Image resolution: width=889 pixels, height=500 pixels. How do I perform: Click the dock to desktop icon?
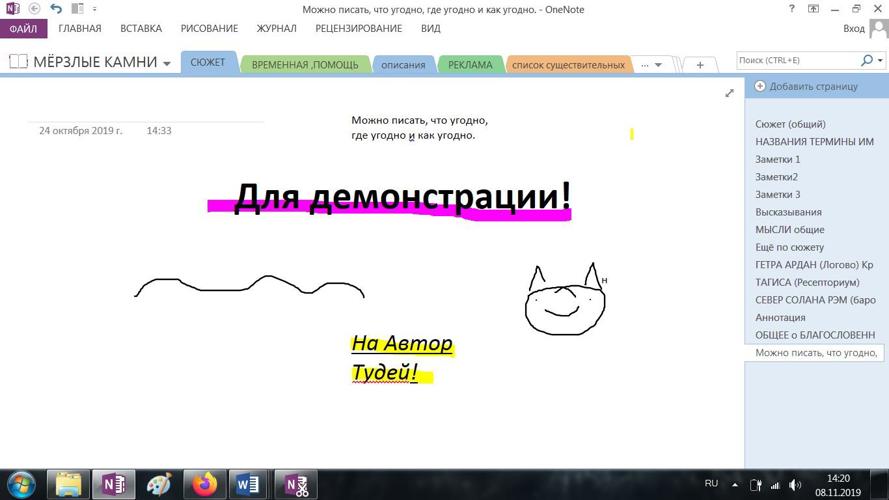[77, 9]
